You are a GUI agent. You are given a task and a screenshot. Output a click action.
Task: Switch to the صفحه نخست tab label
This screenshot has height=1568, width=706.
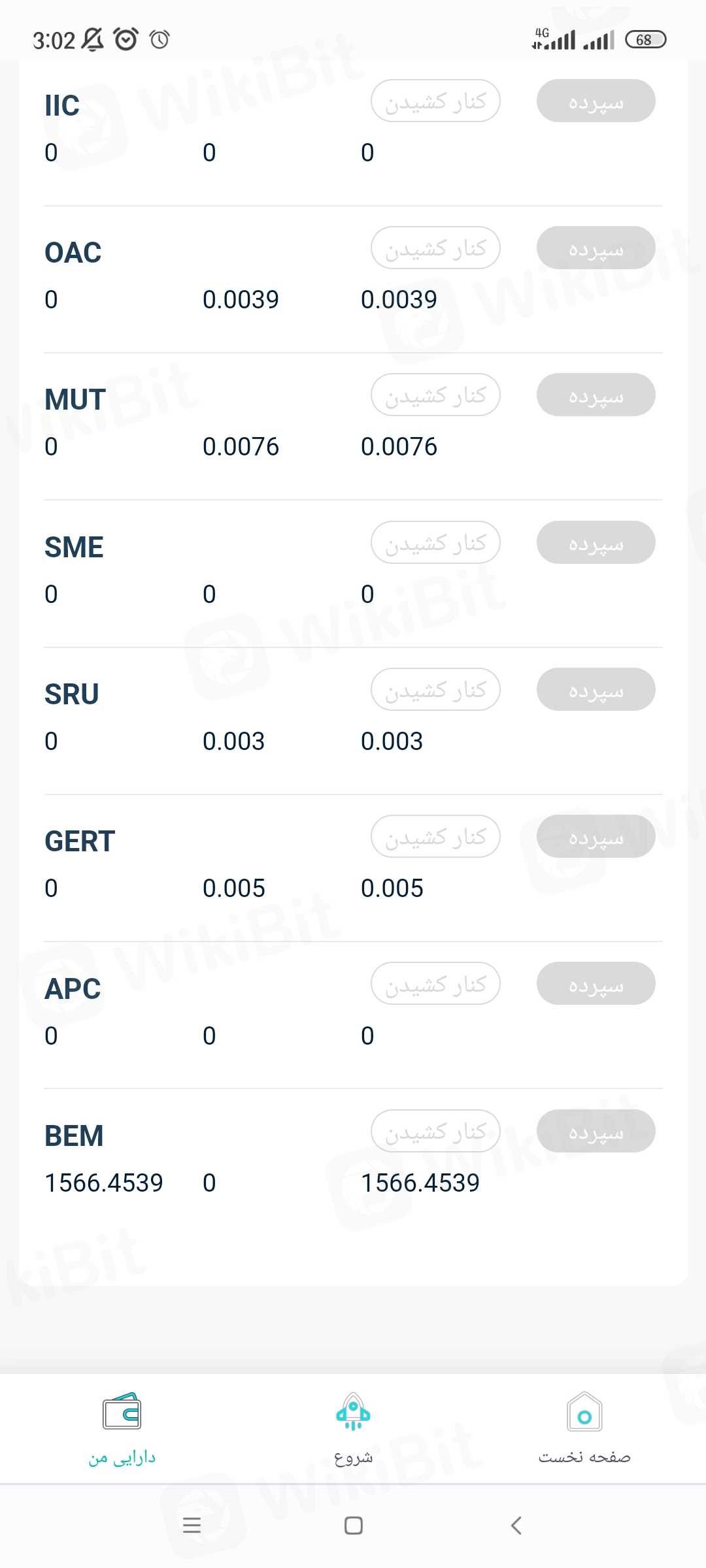click(x=584, y=1457)
